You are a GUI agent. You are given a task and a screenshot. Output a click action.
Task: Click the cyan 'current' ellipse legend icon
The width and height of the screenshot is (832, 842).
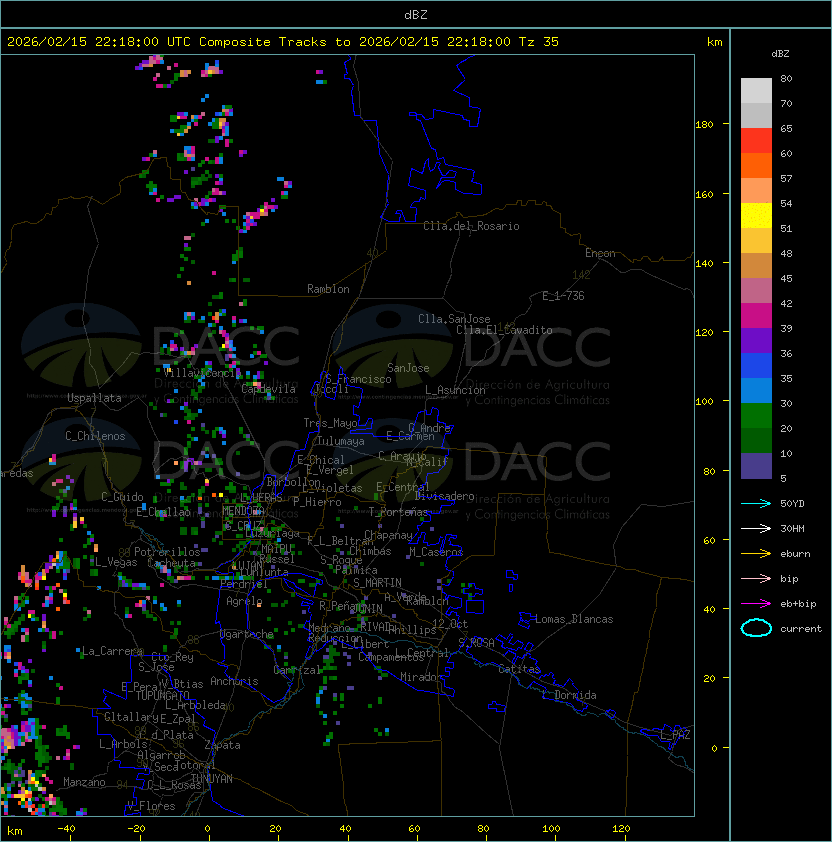(x=756, y=628)
